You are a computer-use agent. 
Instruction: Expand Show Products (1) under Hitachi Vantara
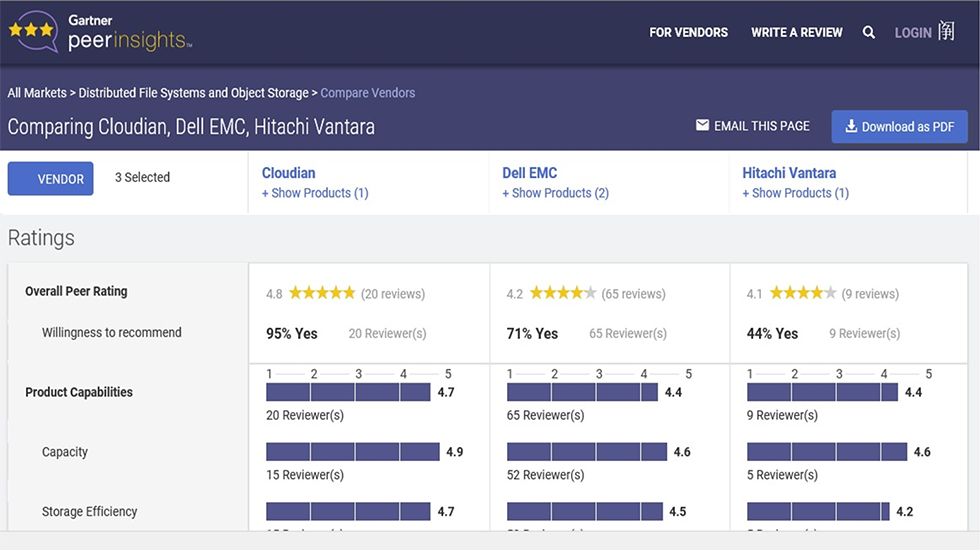pyautogui.click(x=796, y=193)
